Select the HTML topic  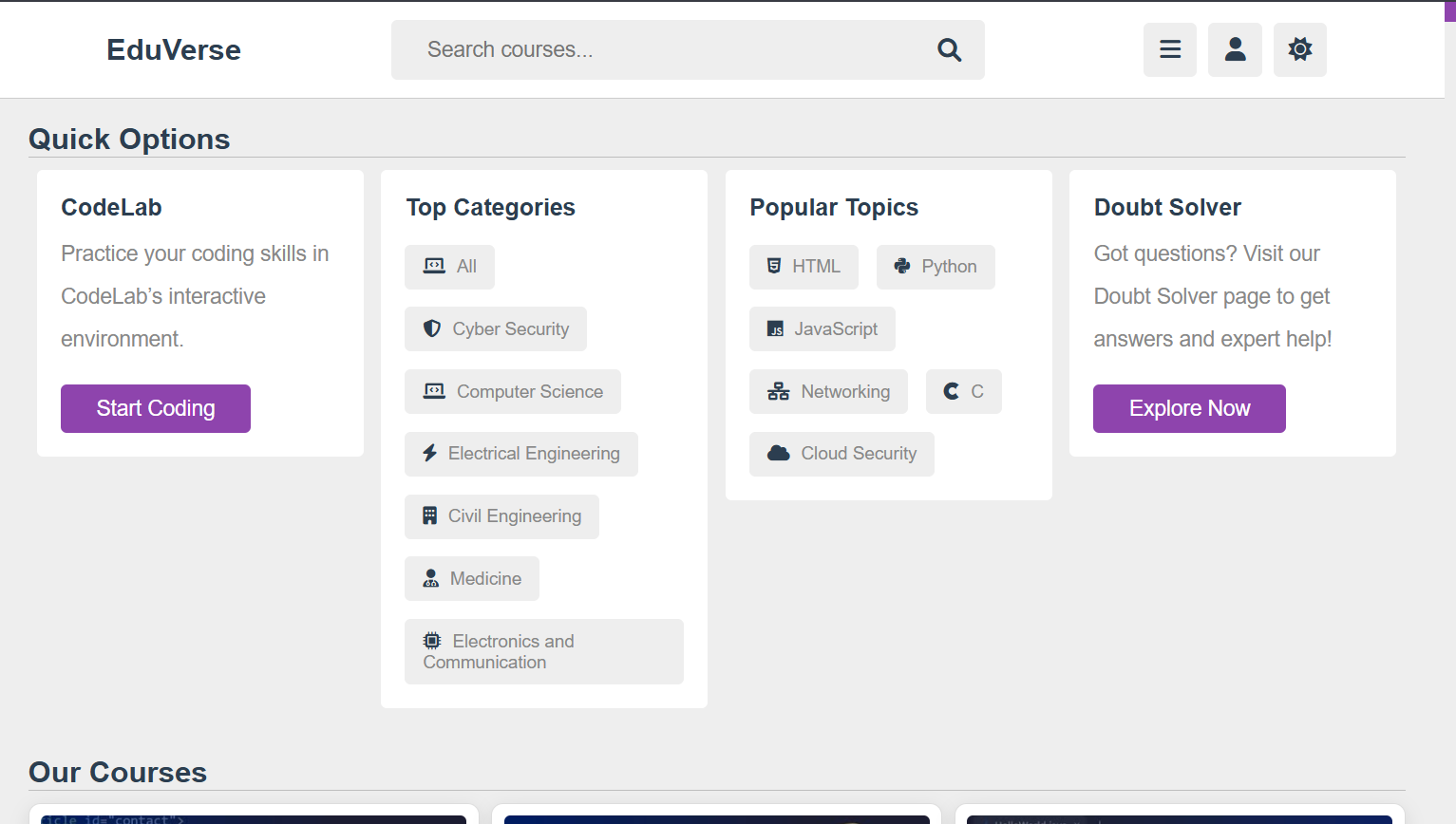pos(804,267)
